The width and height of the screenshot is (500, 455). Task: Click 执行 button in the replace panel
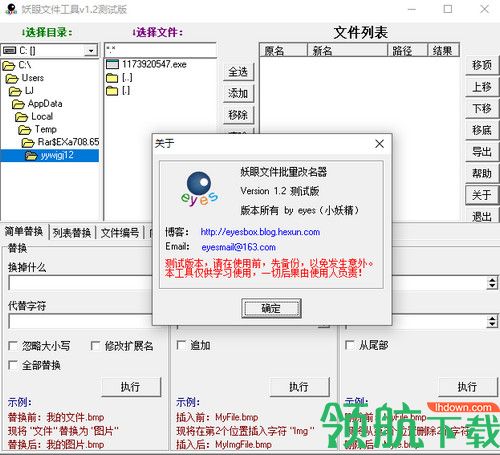[131, 387]
